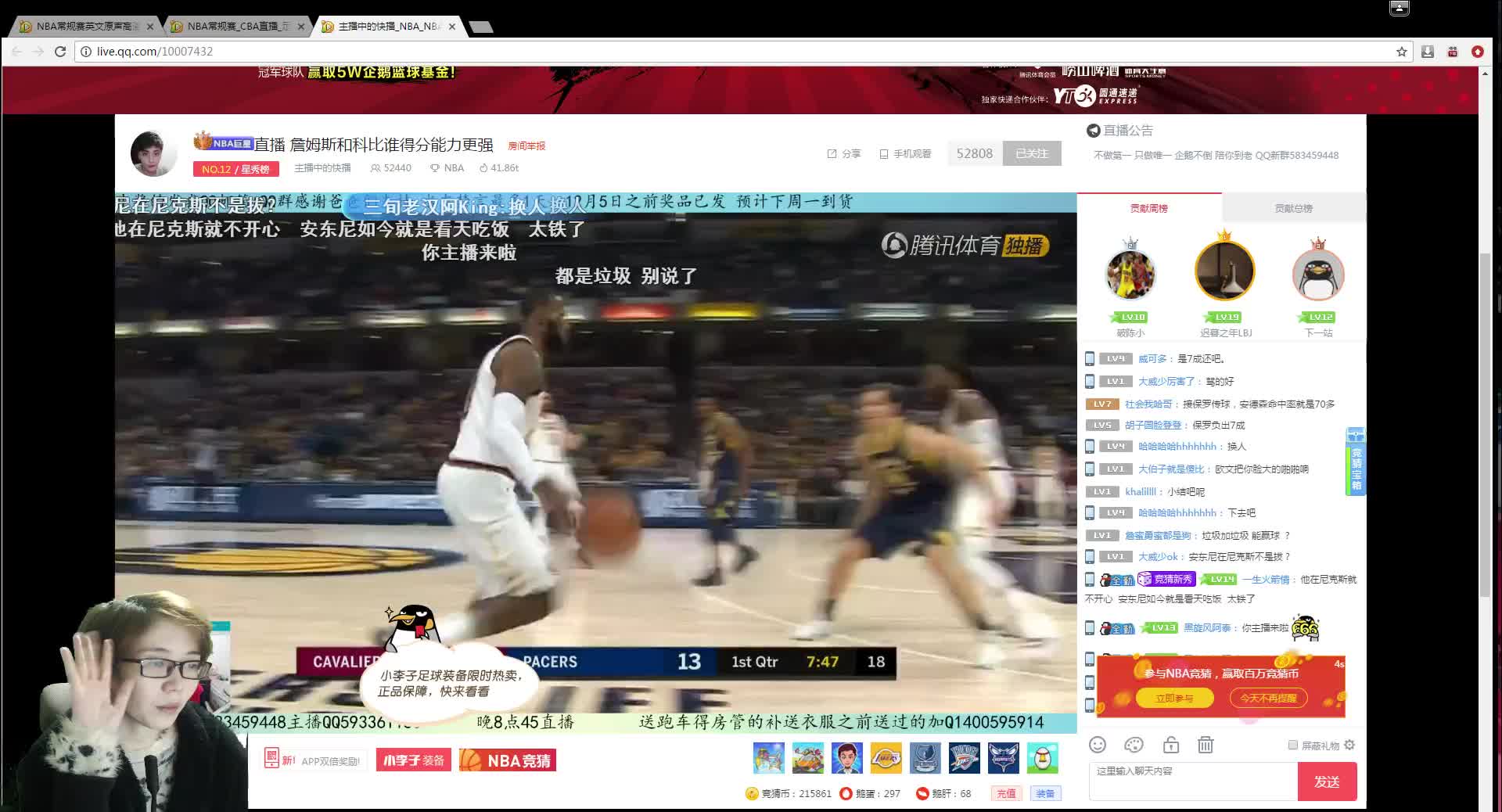
Task: Click the site info icon in address bar
Action: click(x=86, y=52)
